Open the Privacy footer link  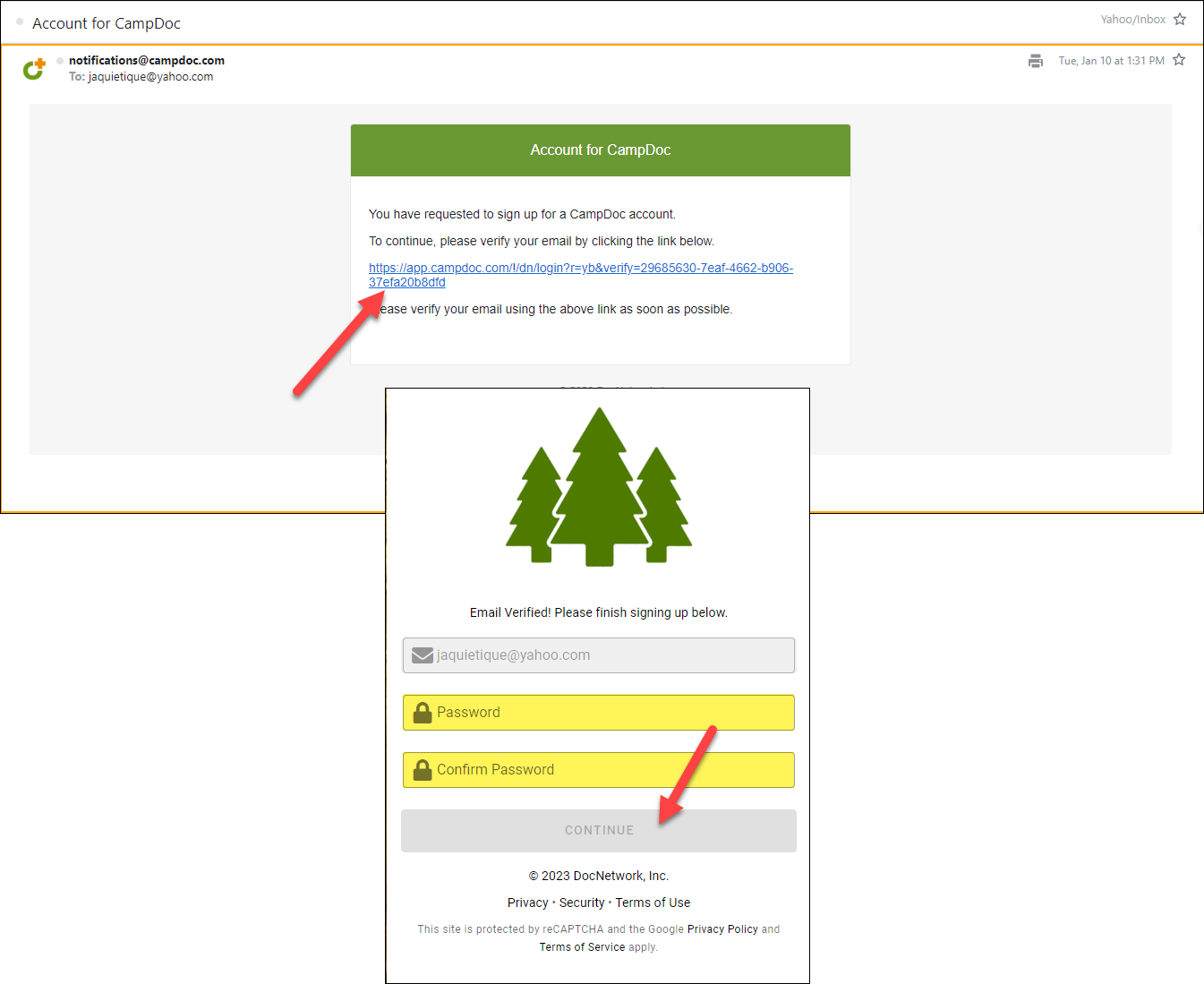click(527, 903)
